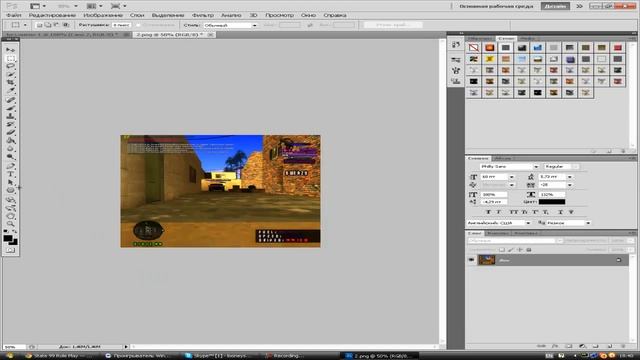Viewport: 640px width, 360px height.
Task: Open the Изображение menu
Action: click(x=103, y=15)
